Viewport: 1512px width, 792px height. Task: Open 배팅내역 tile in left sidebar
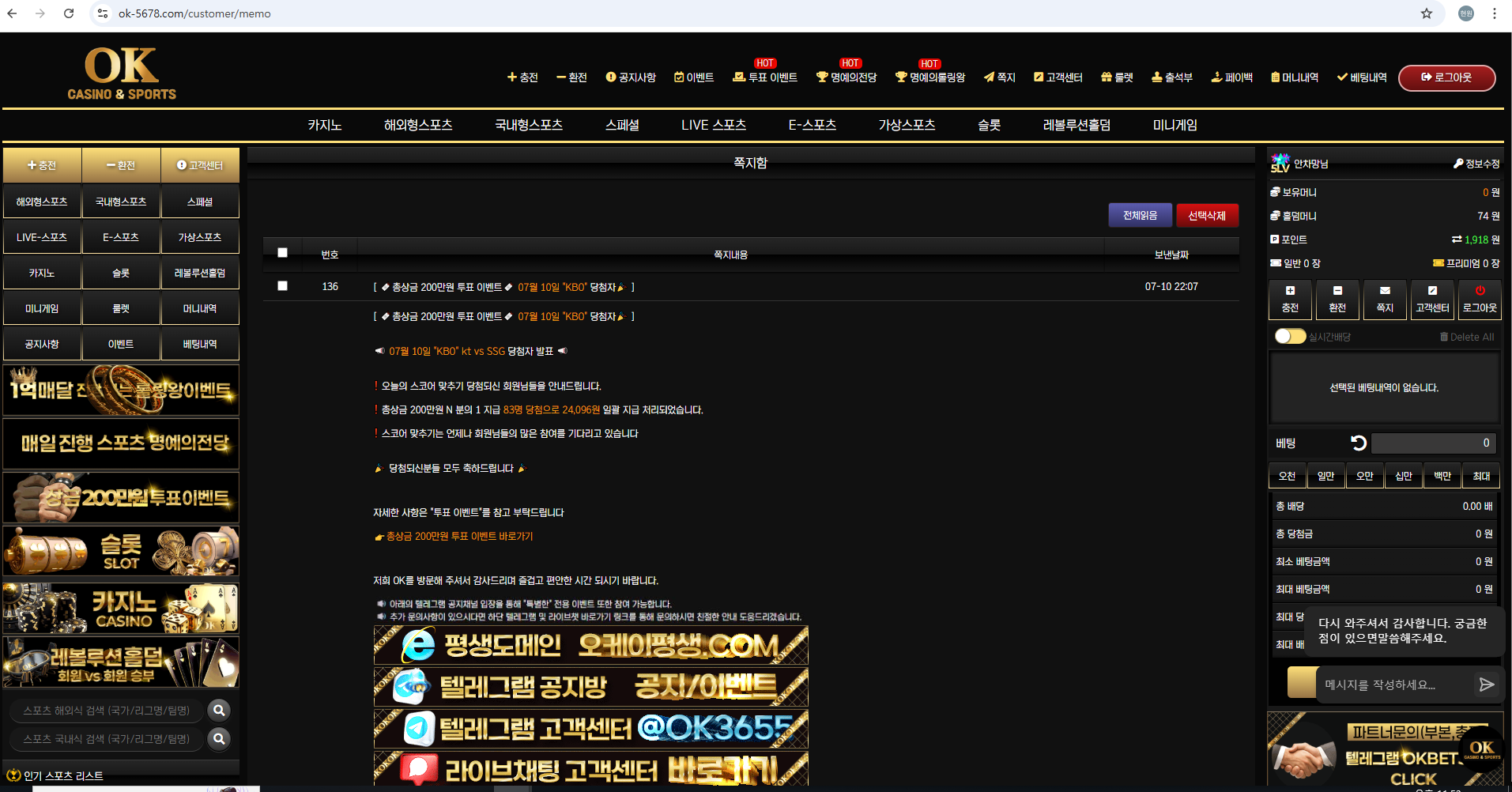coord(200,344)
